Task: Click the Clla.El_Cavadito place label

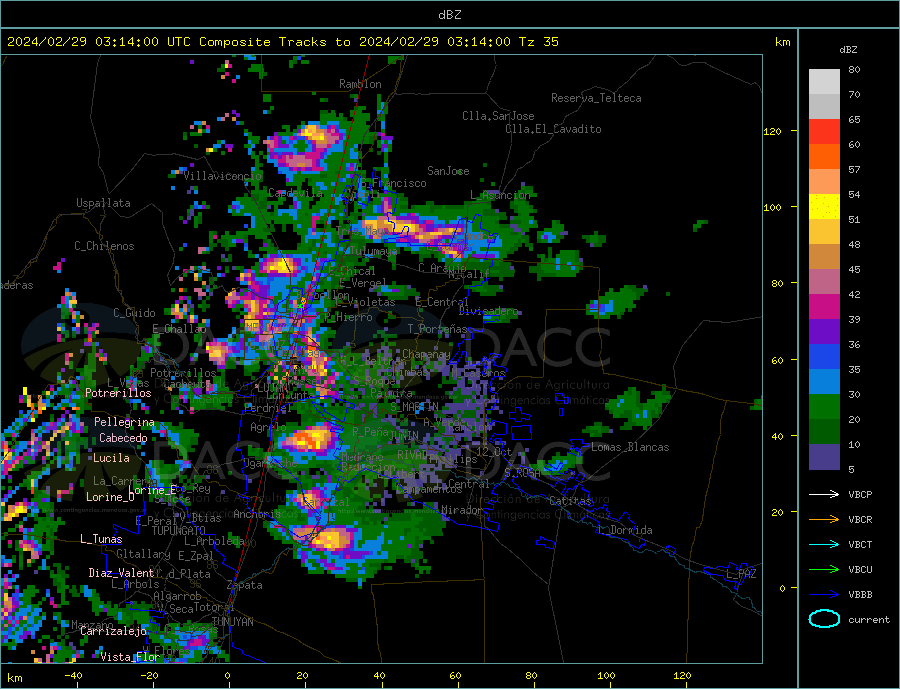Action: pos(553,129)
